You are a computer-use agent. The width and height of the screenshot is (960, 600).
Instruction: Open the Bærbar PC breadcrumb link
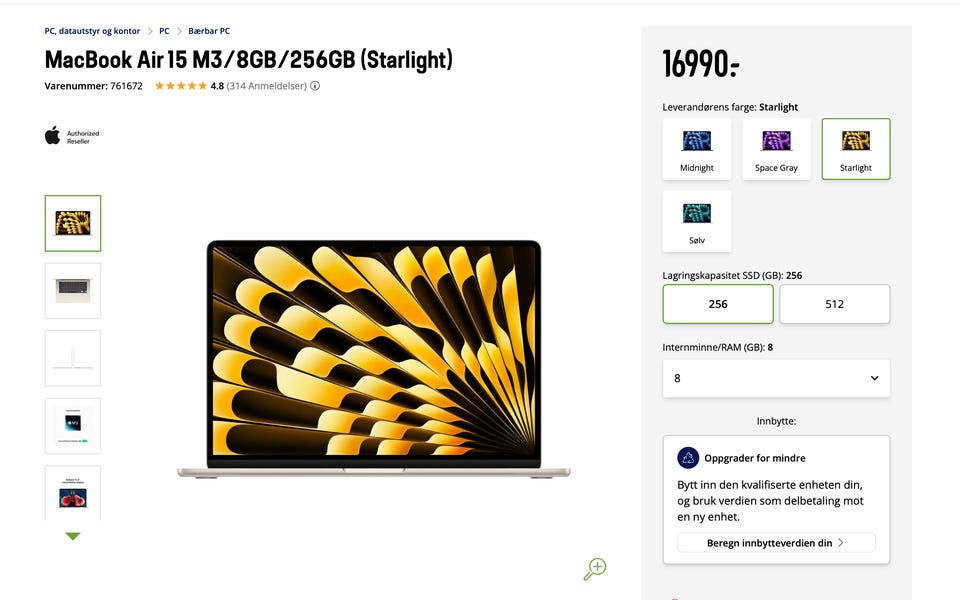[209, 31]
